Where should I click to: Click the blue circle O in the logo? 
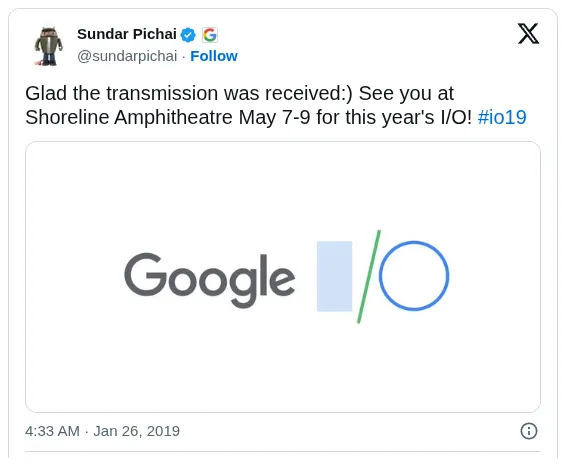414,276
